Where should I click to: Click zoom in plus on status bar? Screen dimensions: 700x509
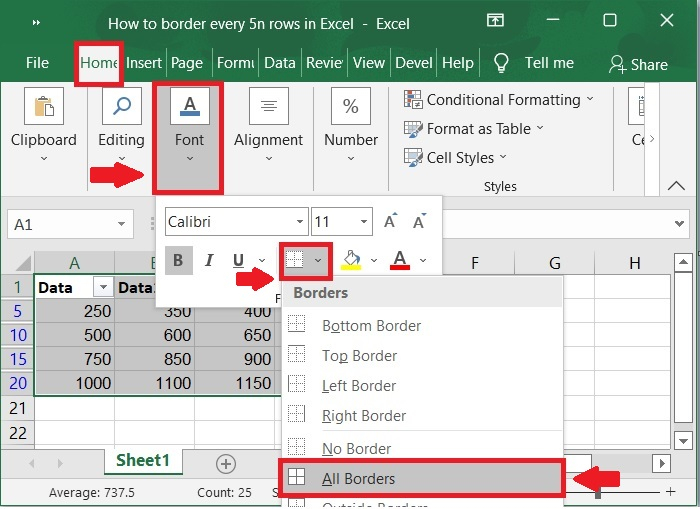point(671,492)
